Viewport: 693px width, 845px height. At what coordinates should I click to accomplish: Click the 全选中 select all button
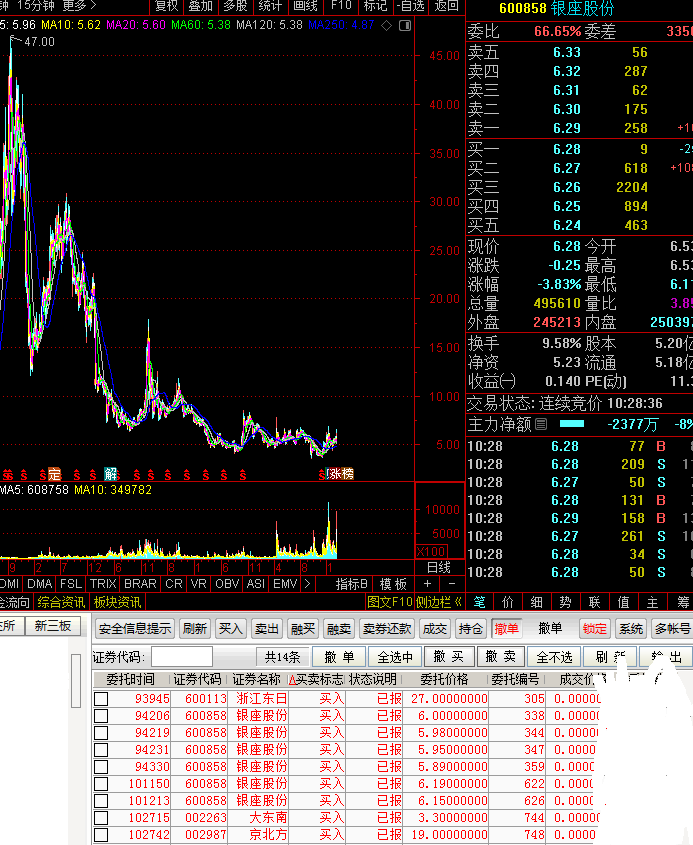pyautogui.click(x=394, y=657)
